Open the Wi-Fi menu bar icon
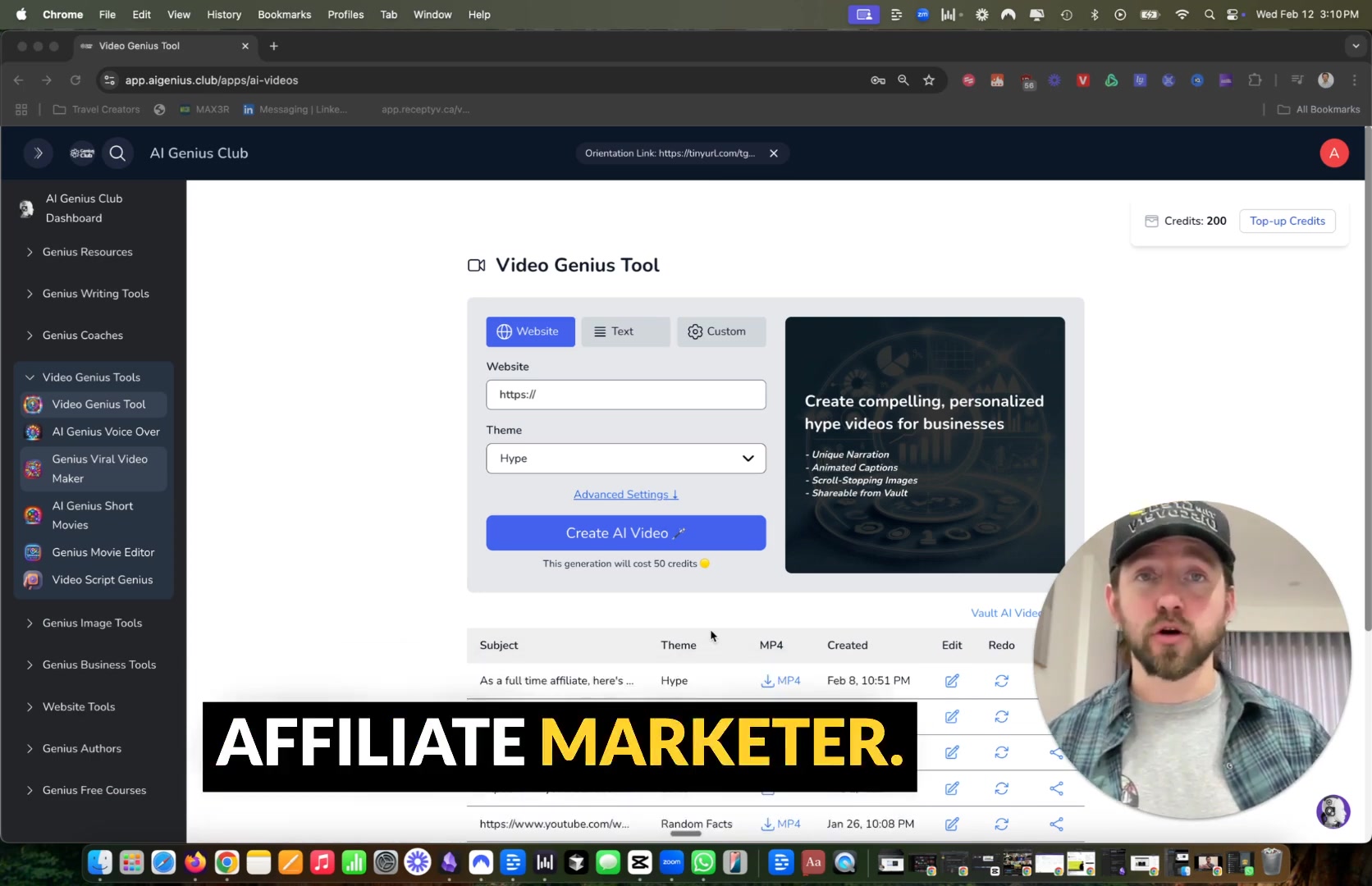 (1182, 15)
